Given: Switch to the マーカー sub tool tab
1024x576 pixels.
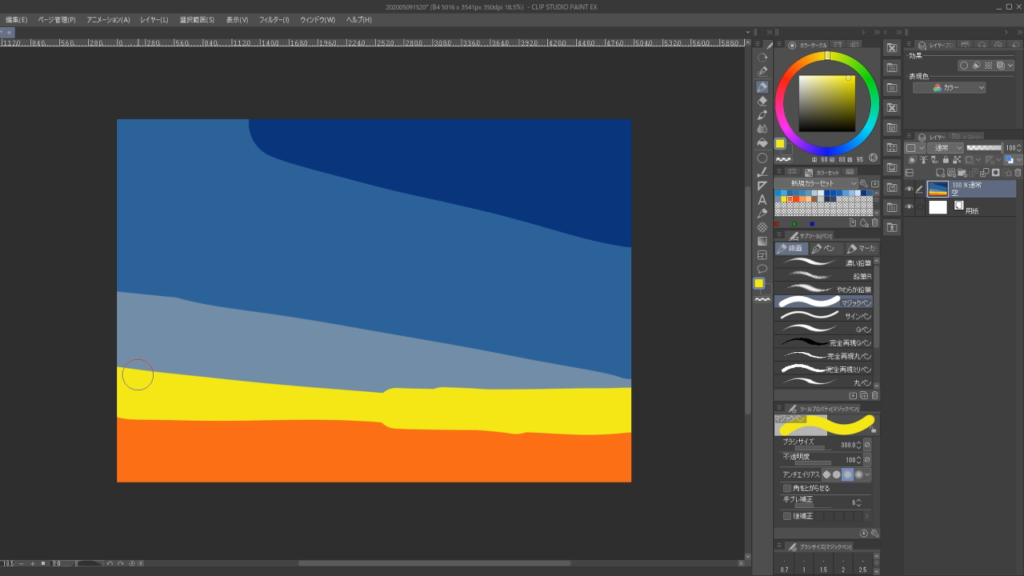Looking at the screenshot, I should click(861, 248).
